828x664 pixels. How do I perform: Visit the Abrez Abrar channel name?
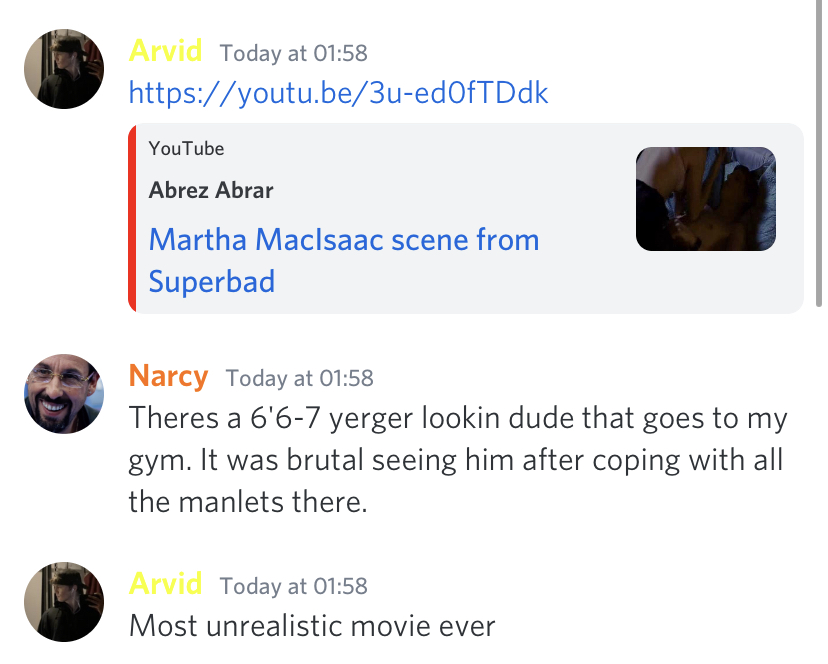[x=211, y=190]
